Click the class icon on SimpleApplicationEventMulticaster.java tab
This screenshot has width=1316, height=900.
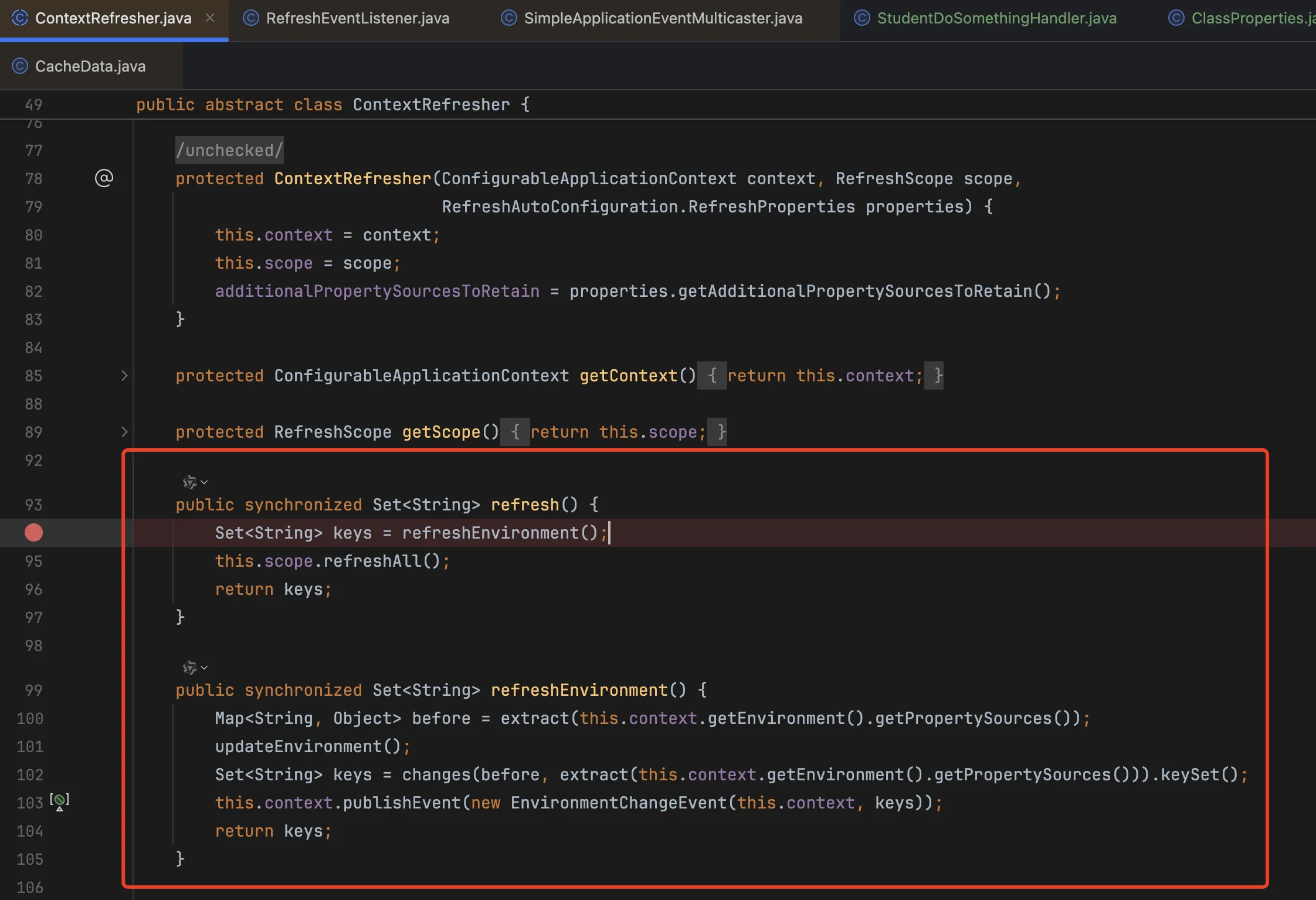pyautogui.click(x=509, y=18)
